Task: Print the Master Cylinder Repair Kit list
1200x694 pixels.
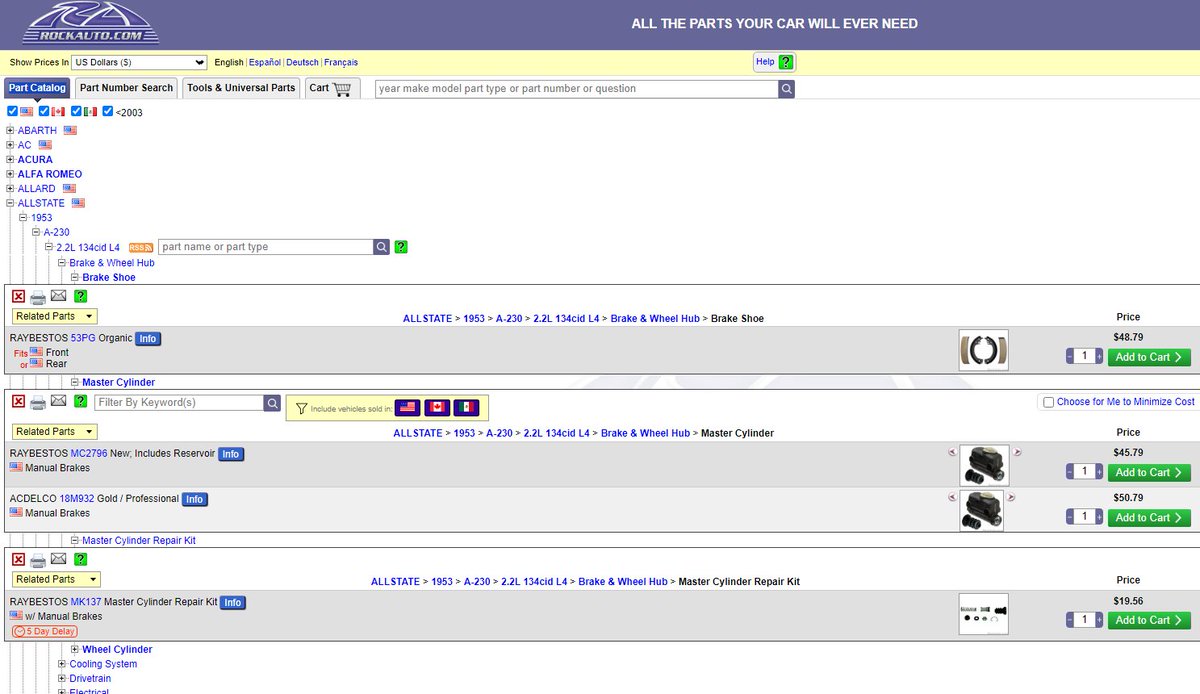Action: (x=38, y=560)
